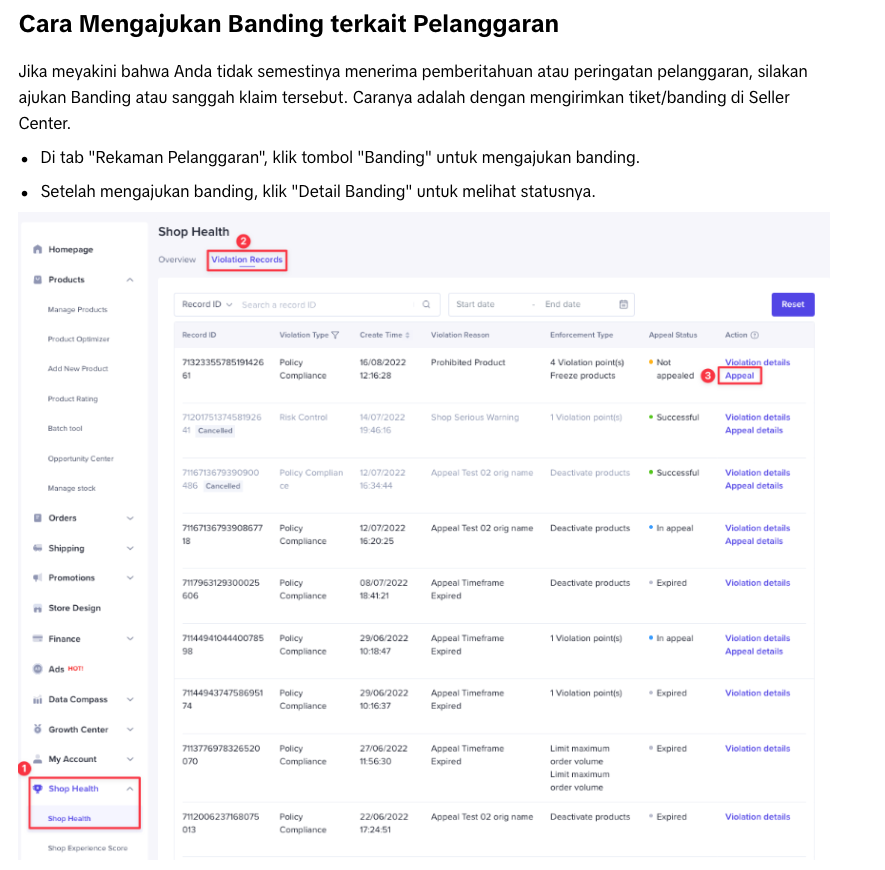Image resolution: width=885 pixels, height=870 pixels.
Task: Click the Appeal link for Prohibited Product
Action: point(740,376)
